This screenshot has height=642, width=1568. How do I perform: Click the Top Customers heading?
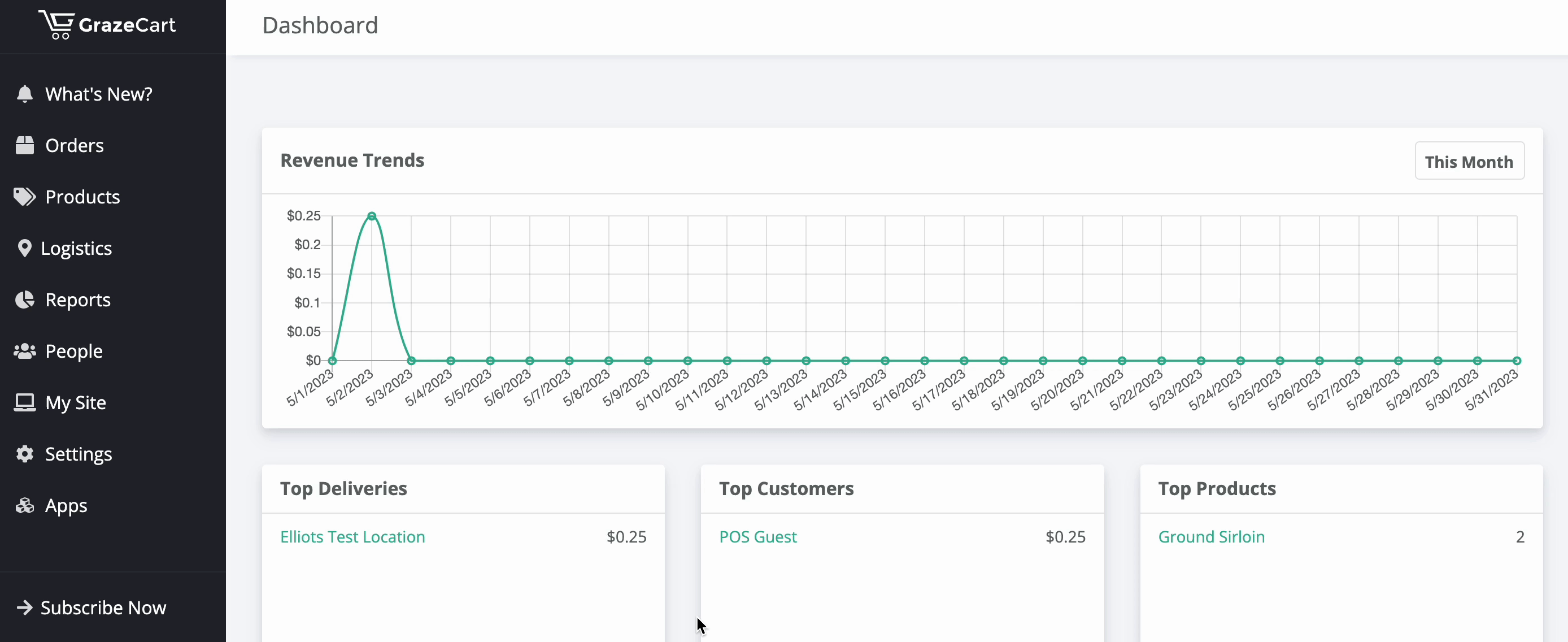click(786, 488)
